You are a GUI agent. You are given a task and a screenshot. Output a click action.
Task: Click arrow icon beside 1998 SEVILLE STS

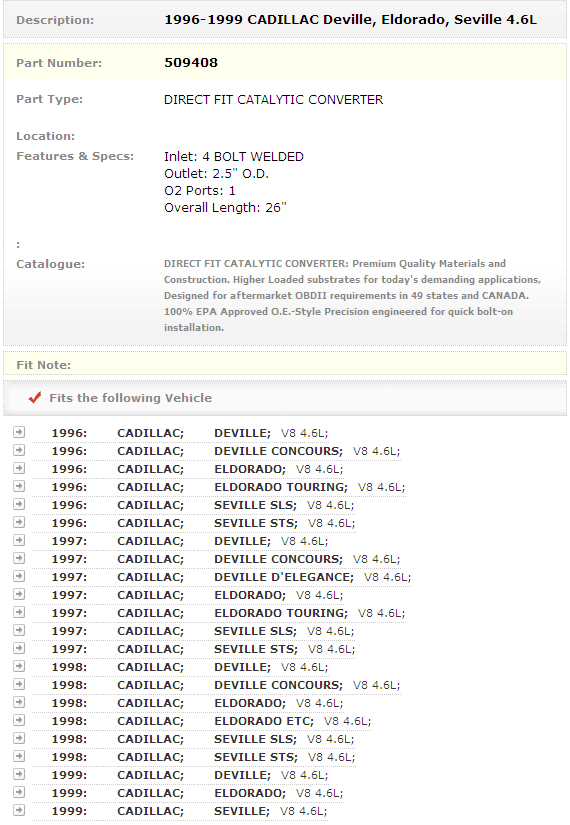tap(19, 756)
